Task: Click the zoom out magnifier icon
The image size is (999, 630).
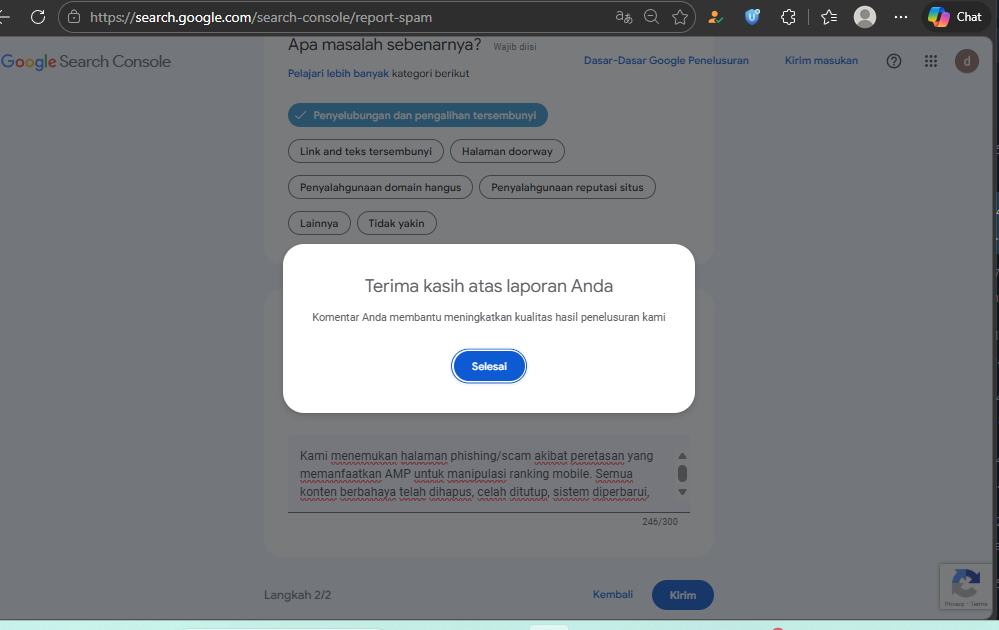Action: click(x=651, y=17)
